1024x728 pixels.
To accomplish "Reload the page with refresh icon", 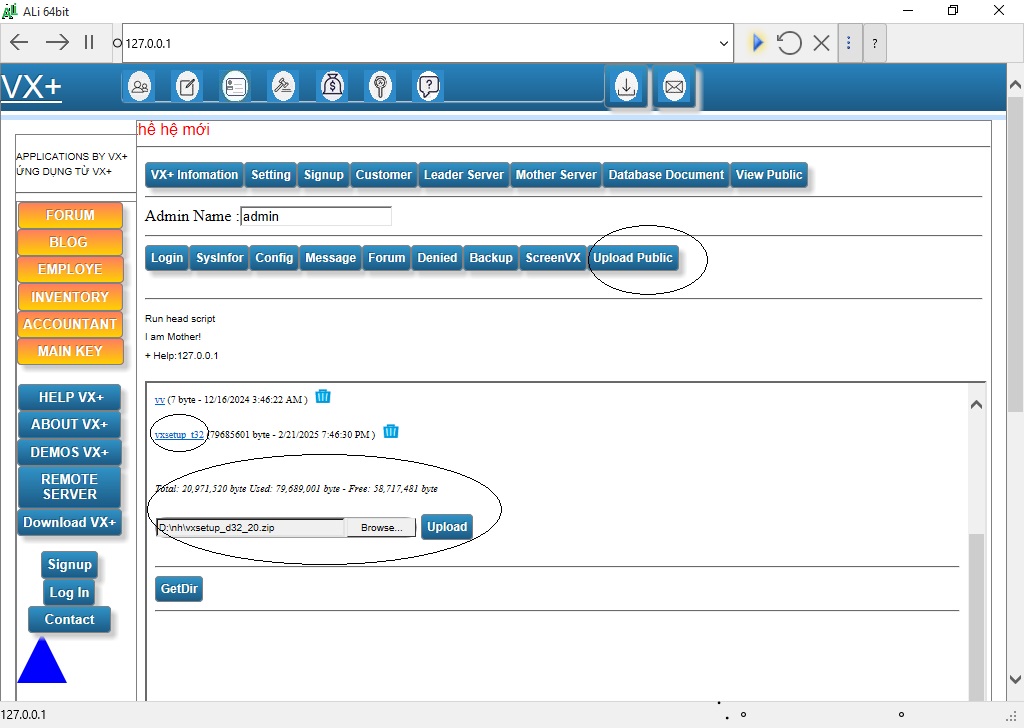I will pos(789,43).
